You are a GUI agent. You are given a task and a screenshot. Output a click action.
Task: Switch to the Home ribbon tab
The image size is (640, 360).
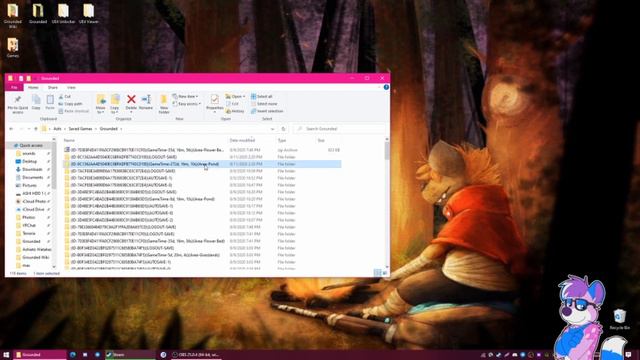33,87
